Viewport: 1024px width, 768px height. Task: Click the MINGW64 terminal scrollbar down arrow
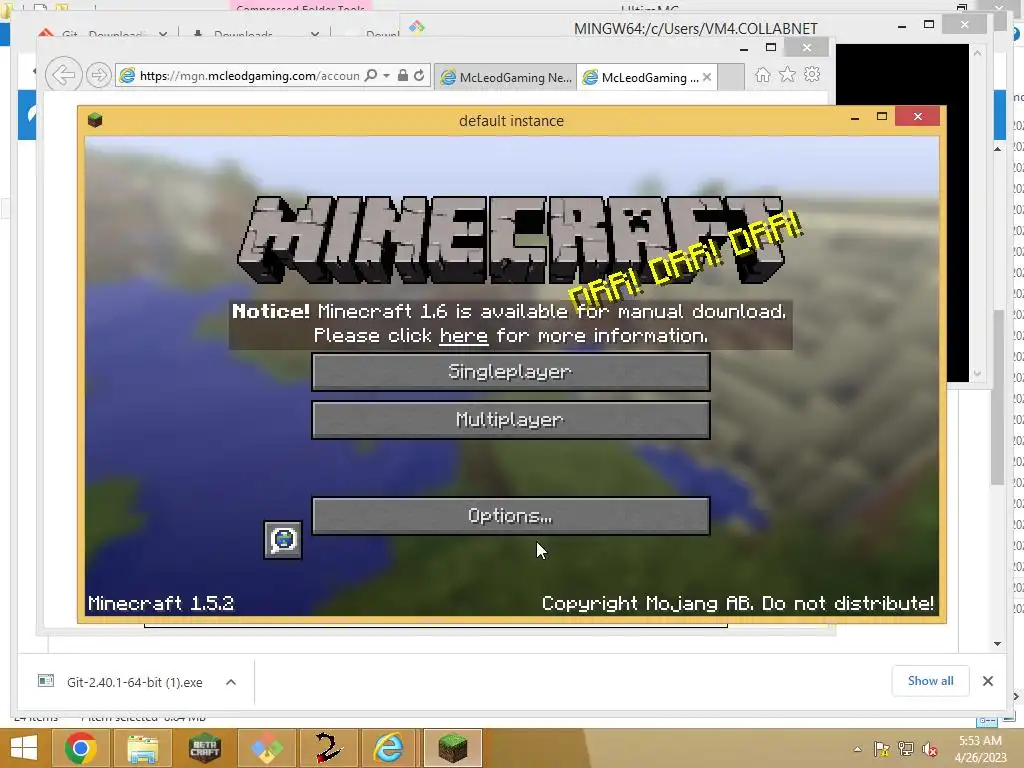[x=978, y=374]
